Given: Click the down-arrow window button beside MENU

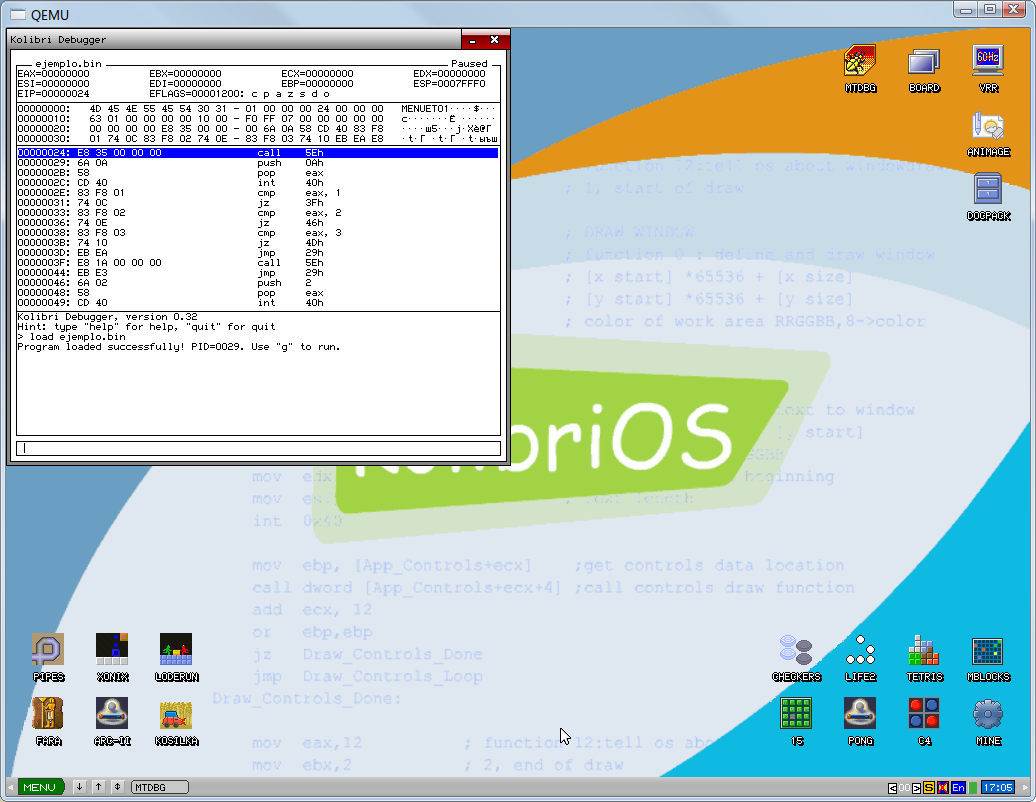Looking at the screenshot, I should [80, 787].
